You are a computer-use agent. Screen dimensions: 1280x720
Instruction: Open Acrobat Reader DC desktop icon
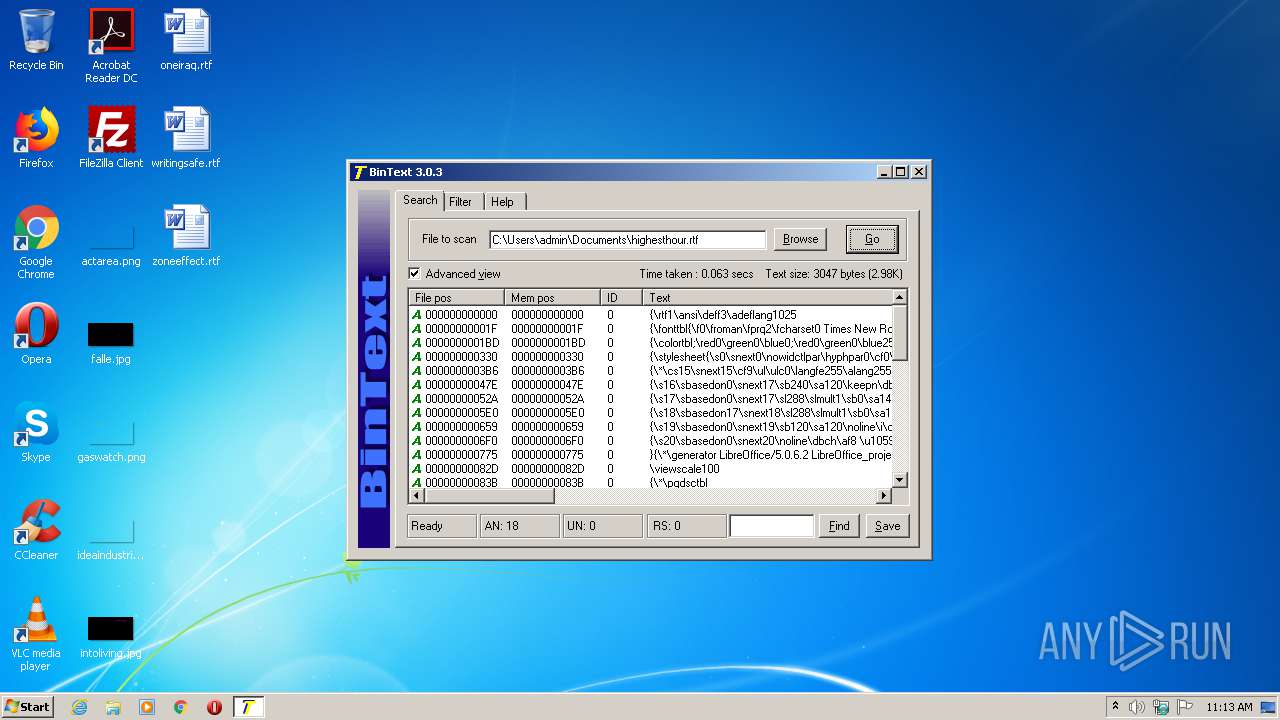click(111, 46)
